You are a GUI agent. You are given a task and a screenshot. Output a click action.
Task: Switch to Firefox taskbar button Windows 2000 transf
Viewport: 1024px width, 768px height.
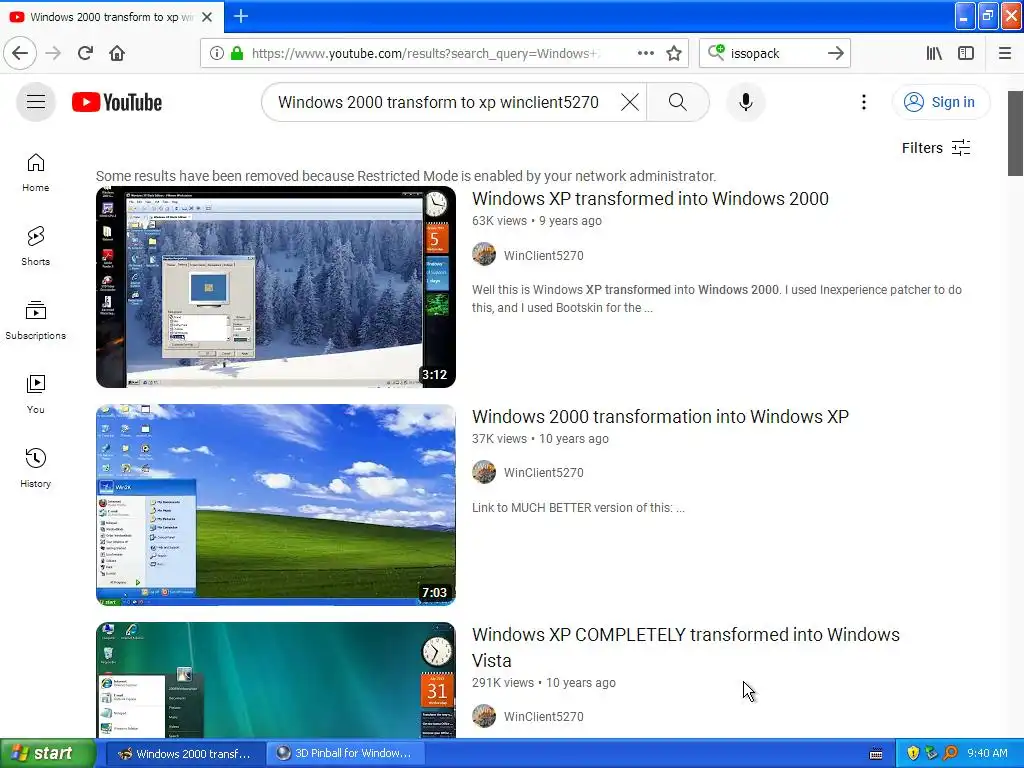184,753
